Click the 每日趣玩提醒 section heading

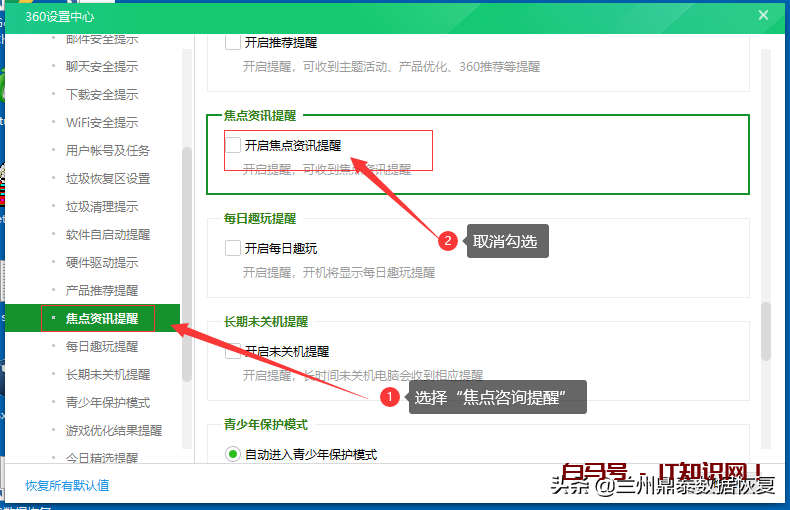pos(260,219)
